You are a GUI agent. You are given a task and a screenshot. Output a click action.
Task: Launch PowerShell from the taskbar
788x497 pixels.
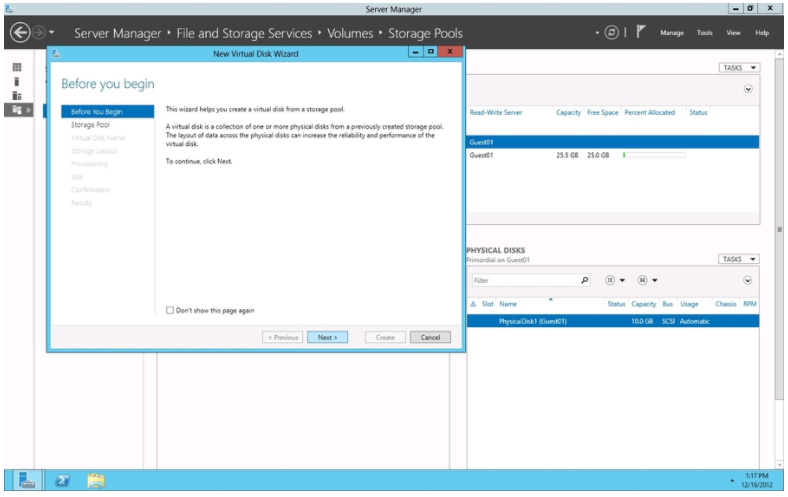point(62,480)
